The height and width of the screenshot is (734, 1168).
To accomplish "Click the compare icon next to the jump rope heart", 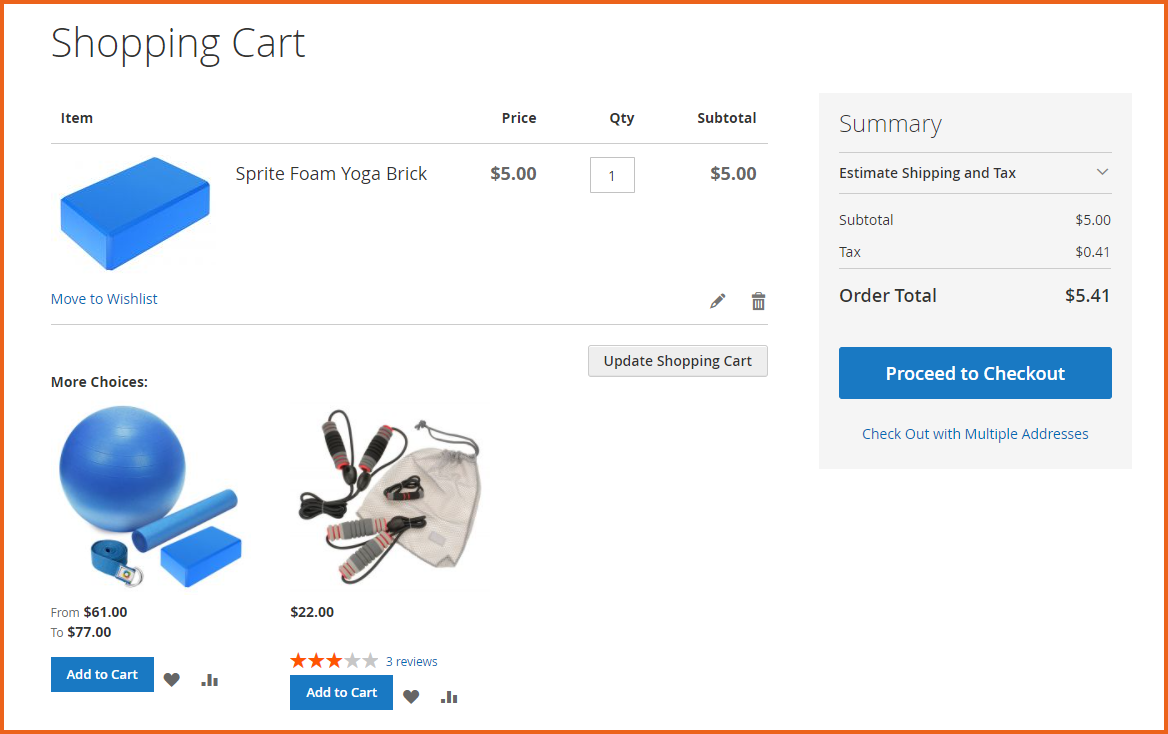I will [448, 696].
